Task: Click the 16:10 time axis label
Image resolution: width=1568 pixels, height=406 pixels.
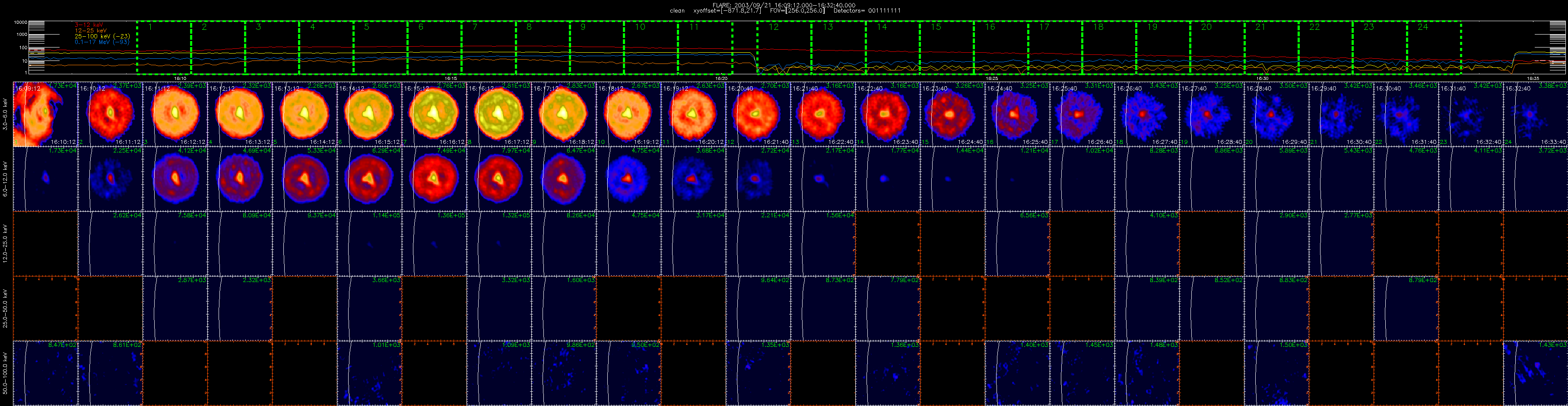Action: click(x=180, y=79)
